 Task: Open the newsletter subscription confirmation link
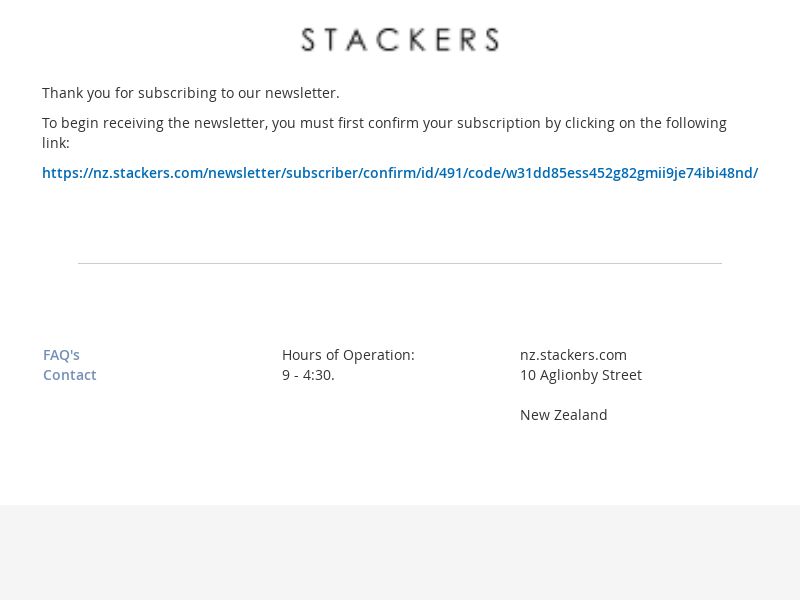point(400,173)
